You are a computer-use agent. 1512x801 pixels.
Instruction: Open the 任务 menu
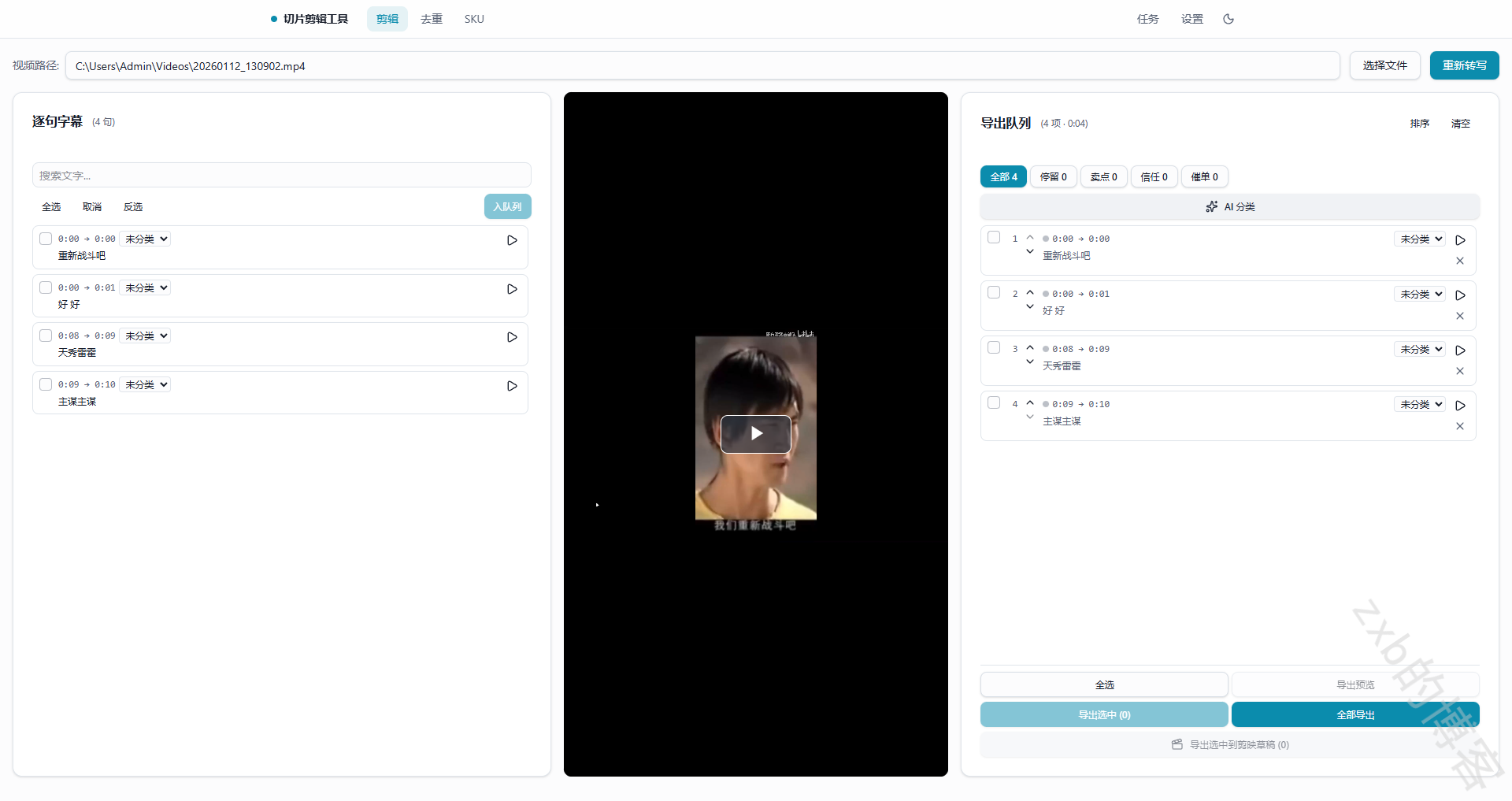pyautogui.click(x=1148, y=19)
